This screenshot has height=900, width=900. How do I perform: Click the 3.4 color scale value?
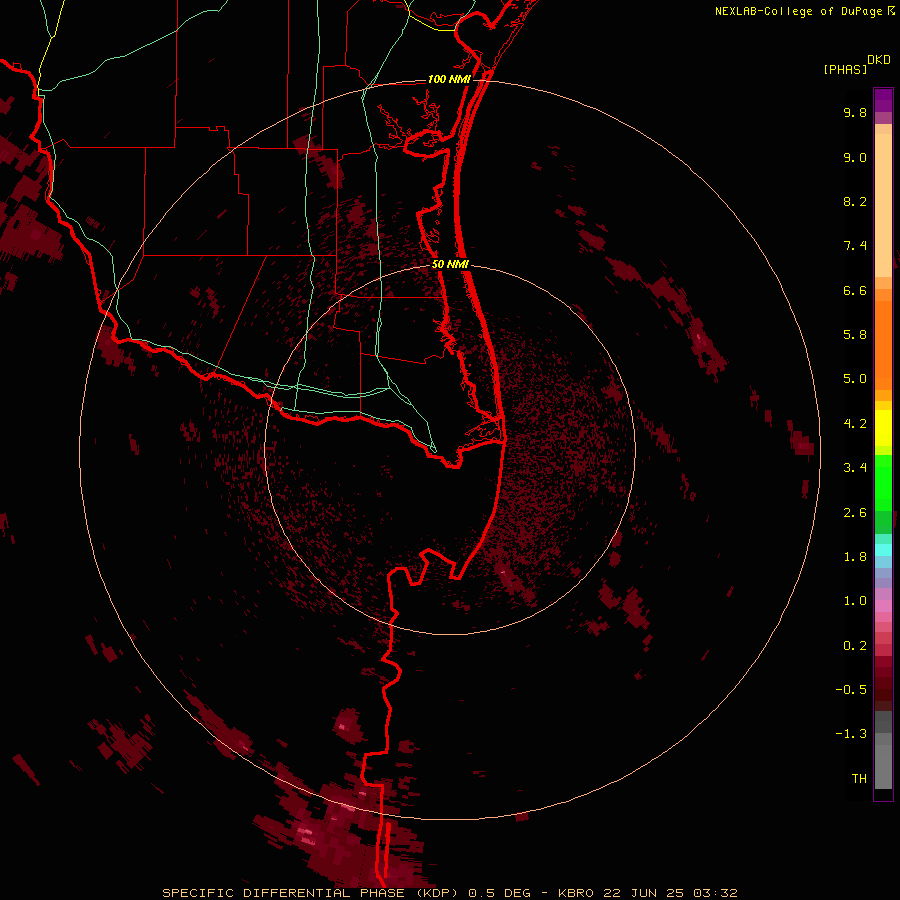[855, 468]
